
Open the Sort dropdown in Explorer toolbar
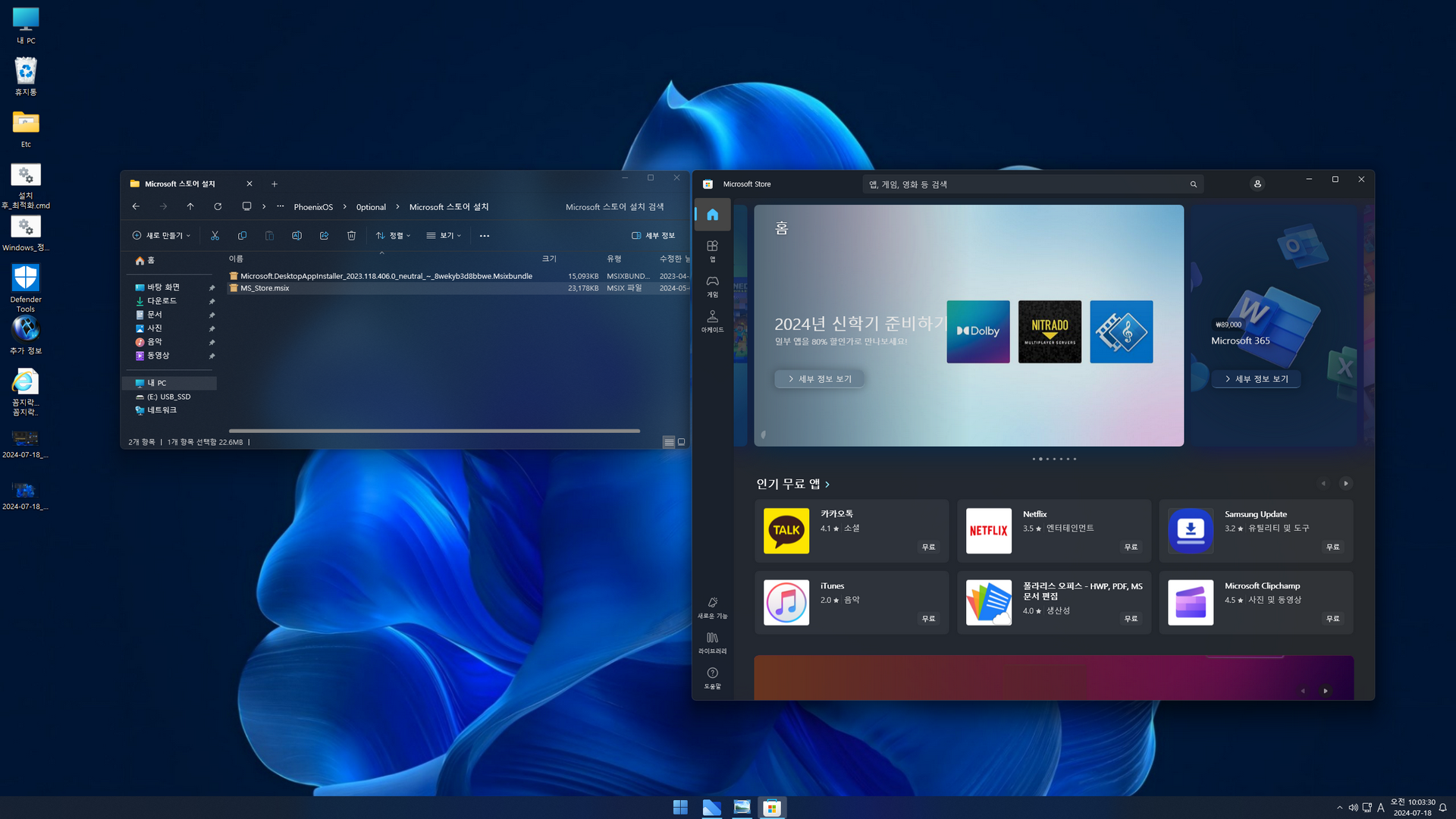[x=393, y=236]
